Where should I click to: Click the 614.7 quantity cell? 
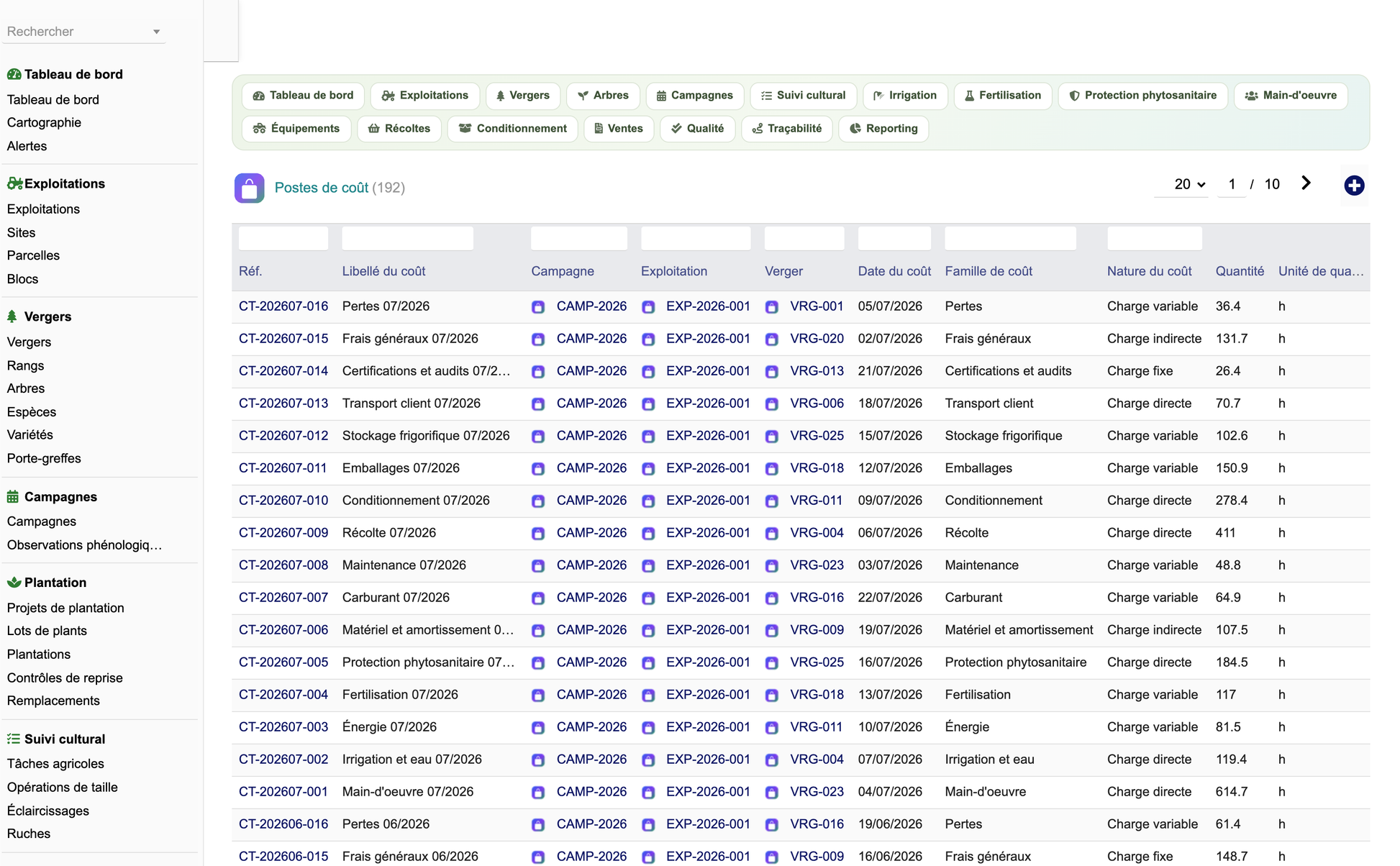click(1232, 792)
